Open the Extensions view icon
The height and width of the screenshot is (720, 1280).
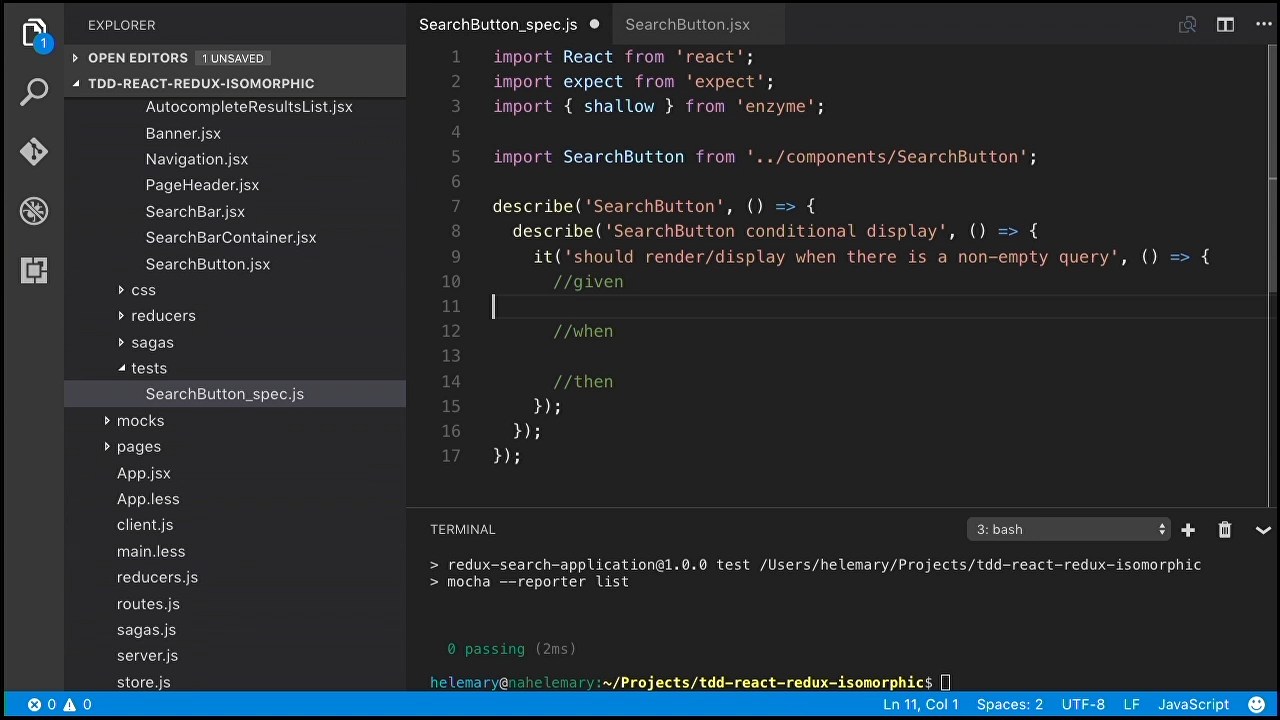click(34, 270)
